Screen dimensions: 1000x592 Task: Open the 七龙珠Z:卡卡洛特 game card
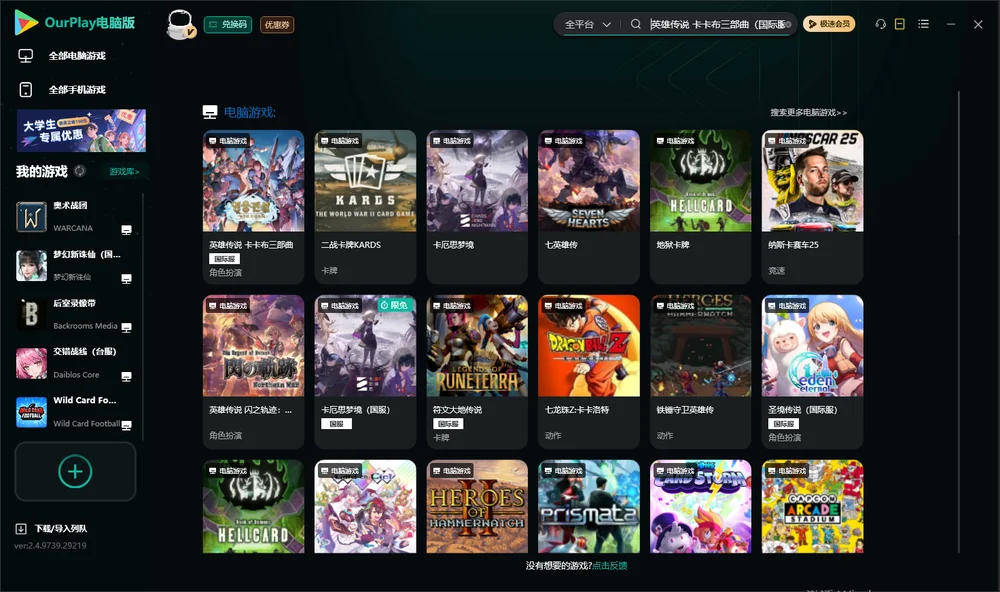pyautogui.click(x=589, y=372)
